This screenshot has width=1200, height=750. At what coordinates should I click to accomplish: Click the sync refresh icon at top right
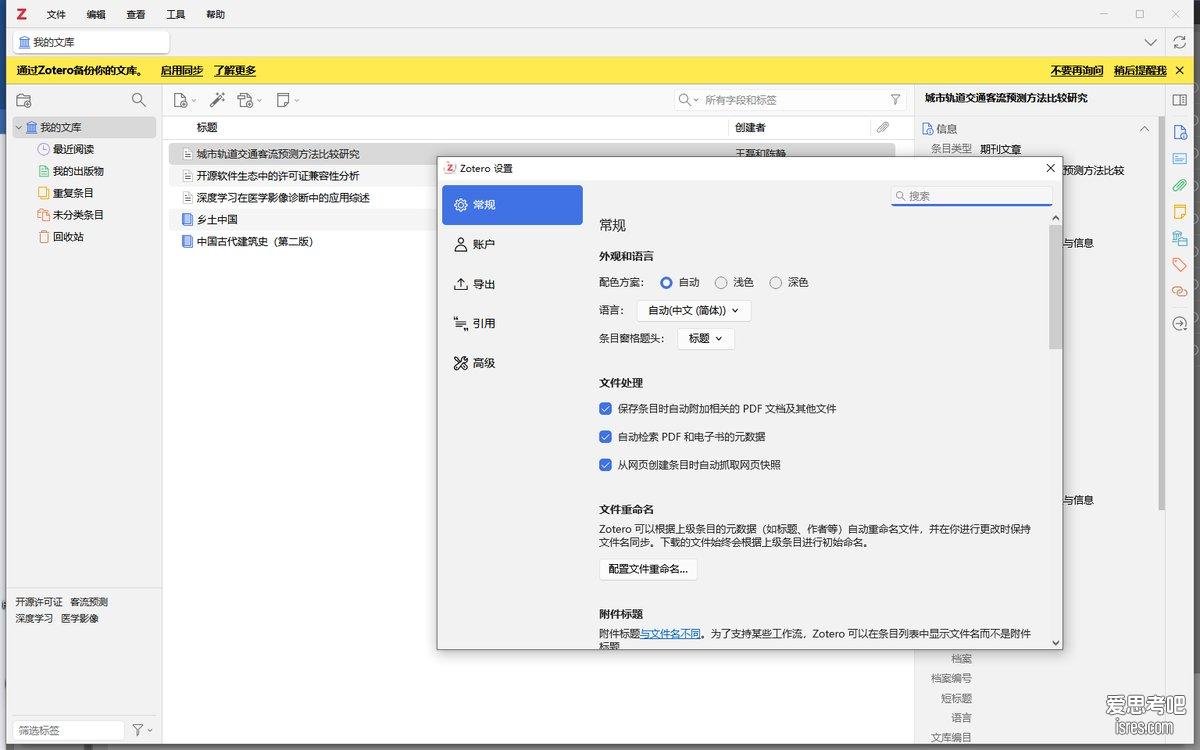[1180, 42]
